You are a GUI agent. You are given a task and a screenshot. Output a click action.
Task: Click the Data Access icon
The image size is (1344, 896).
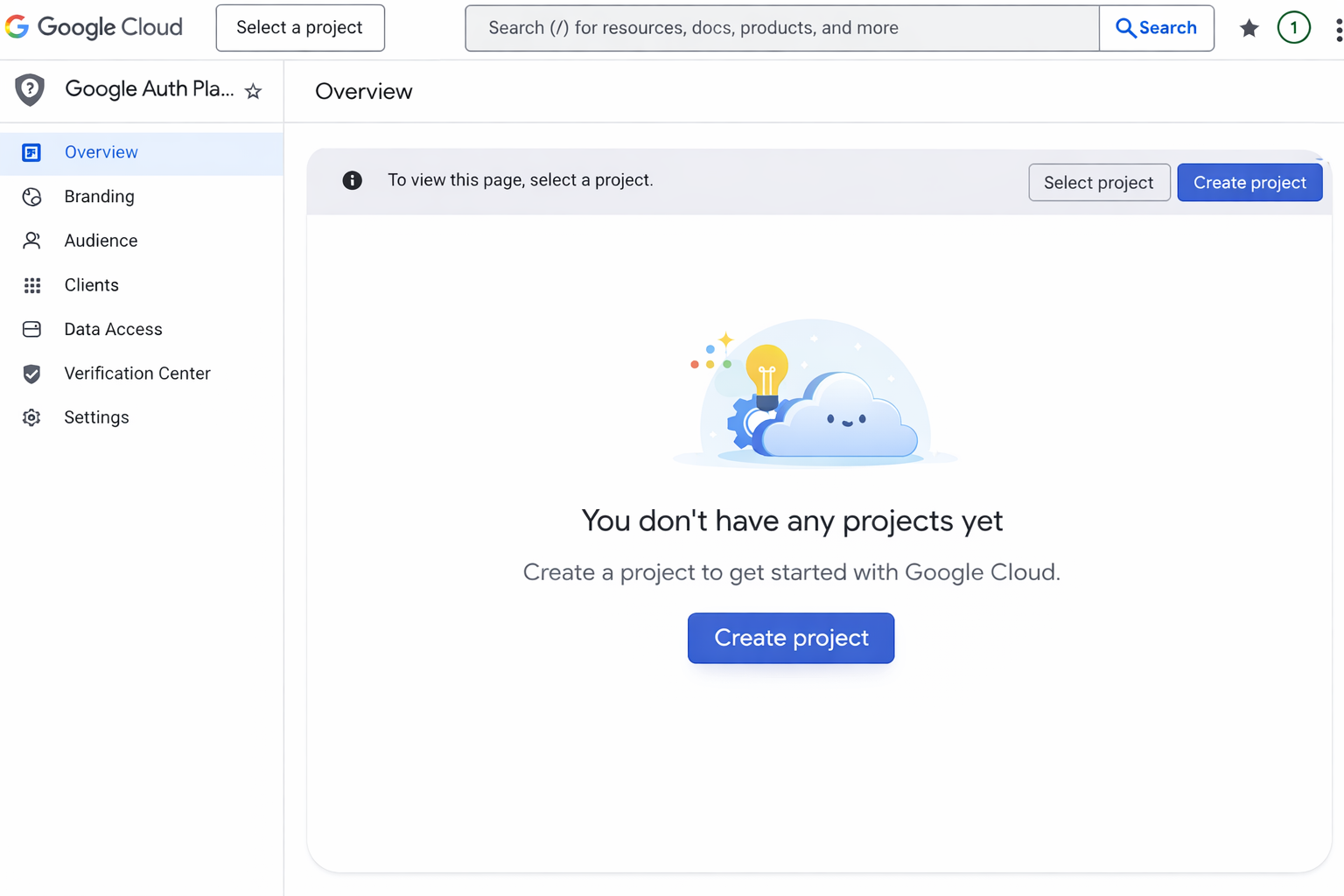(x=32, y=329)
